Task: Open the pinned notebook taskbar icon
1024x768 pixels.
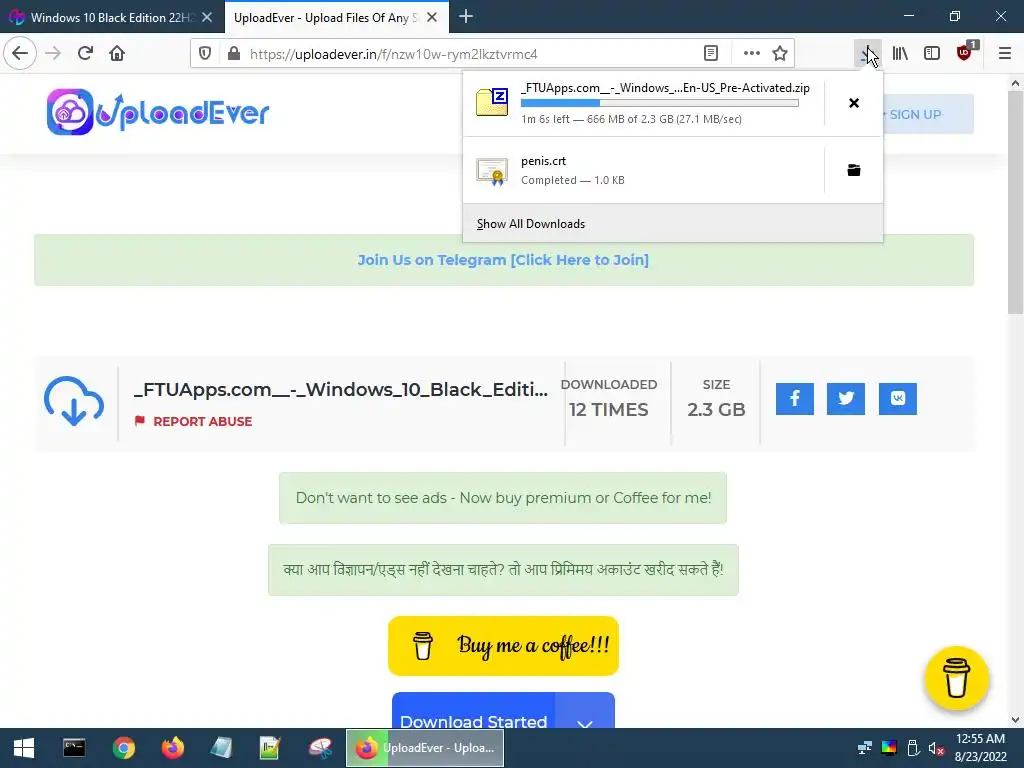Action: [221, 748]
